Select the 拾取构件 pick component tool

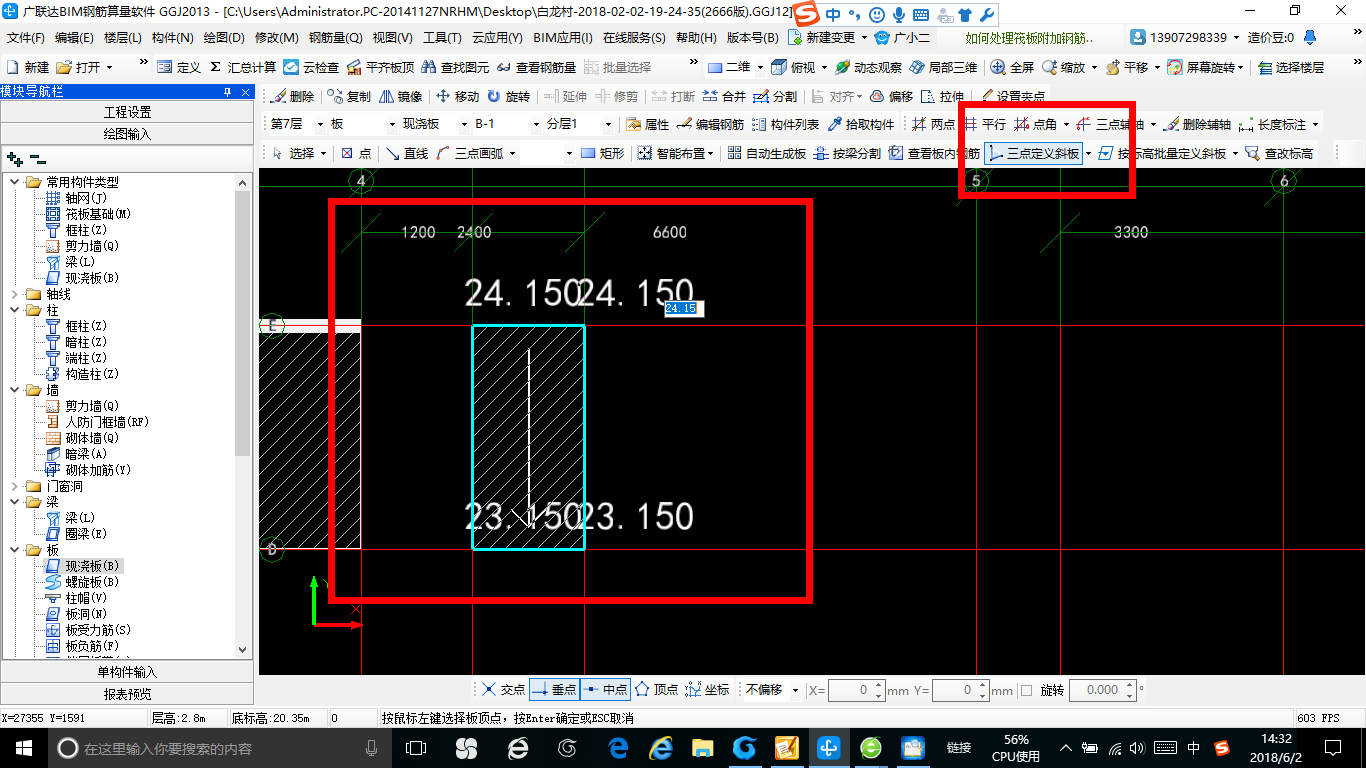tap(860, 125)
